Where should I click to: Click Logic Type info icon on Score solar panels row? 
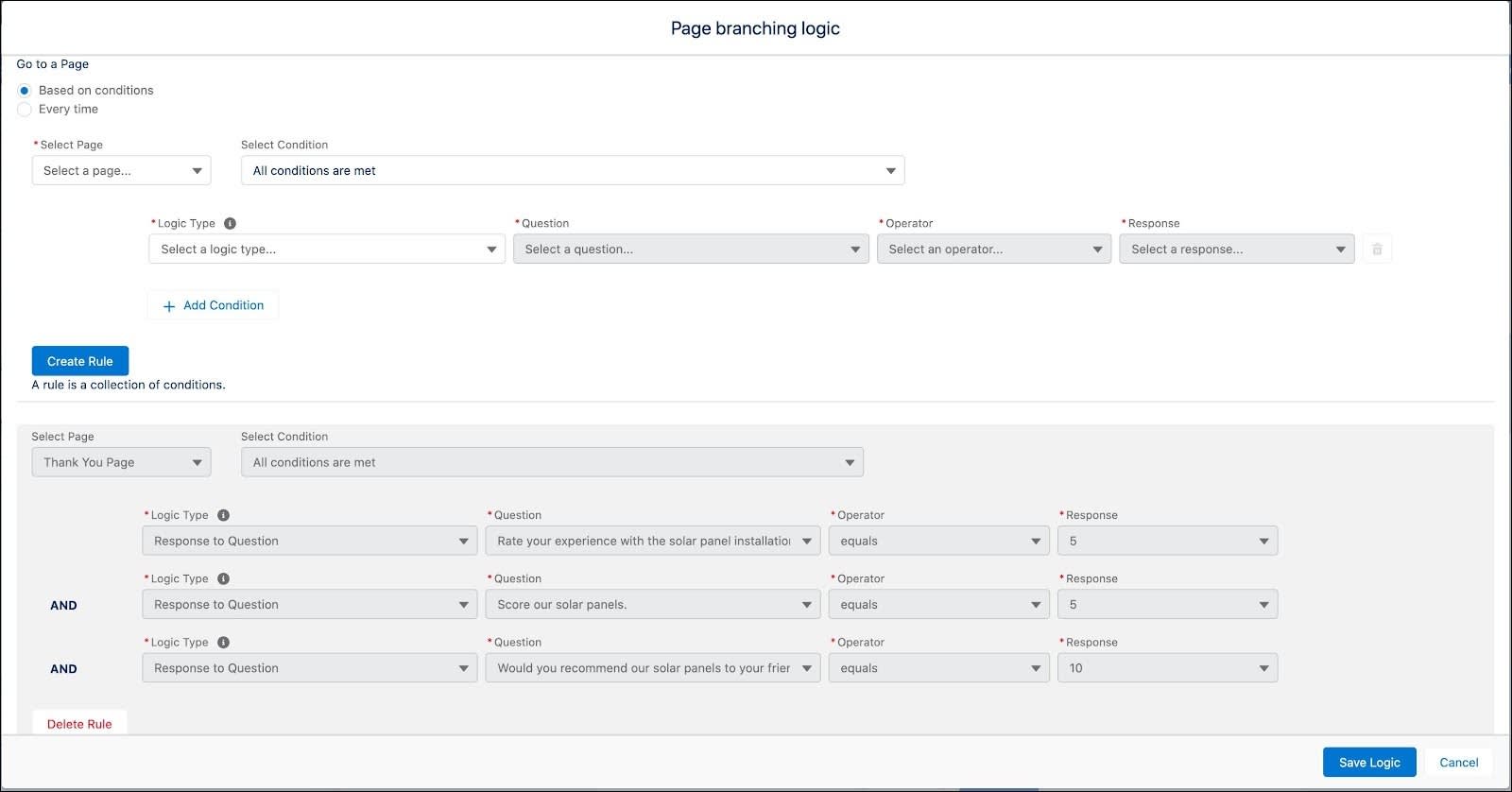pyautogui.click(x=223, y=578)
